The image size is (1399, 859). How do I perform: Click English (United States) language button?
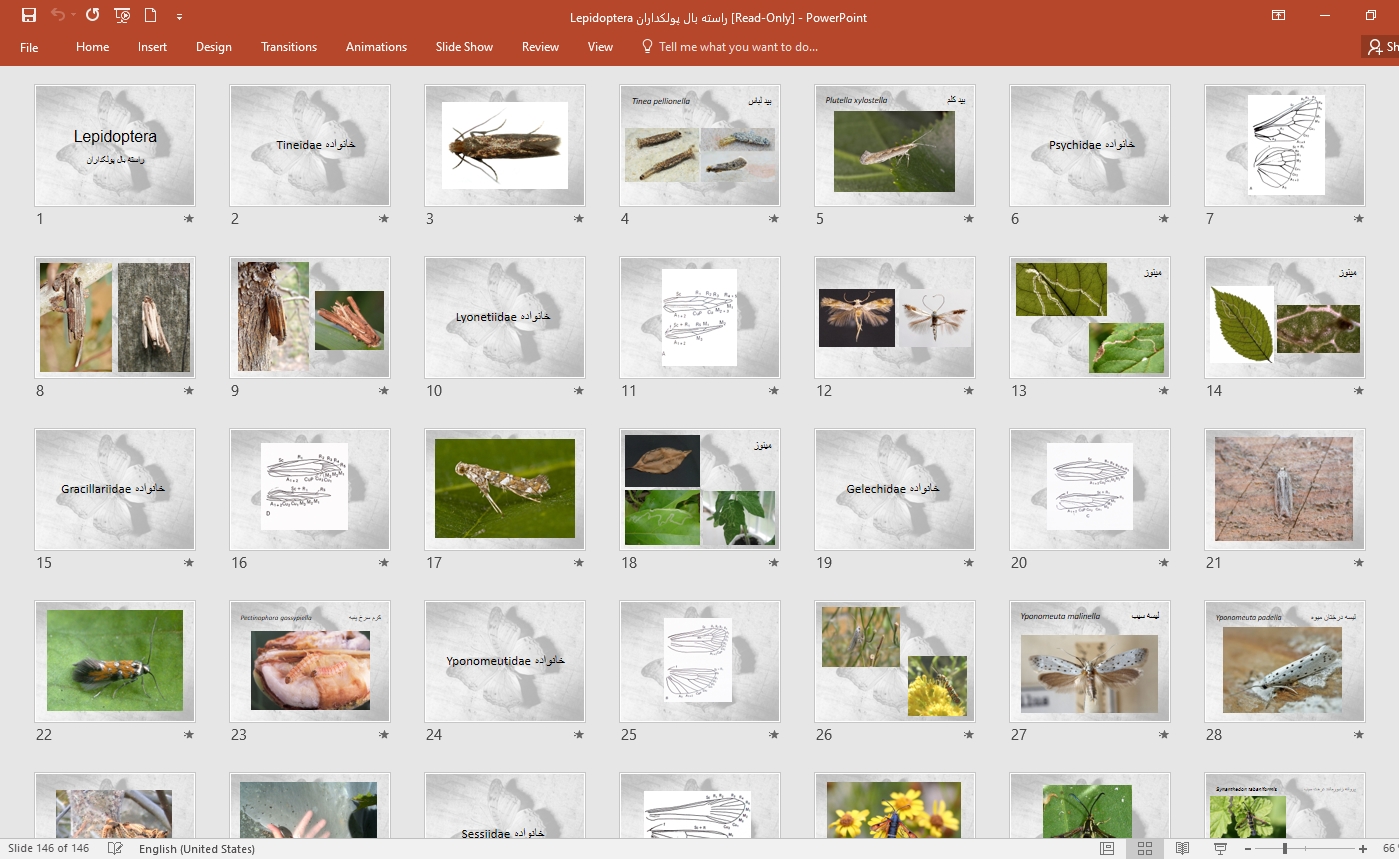click(x=197, y=848)
